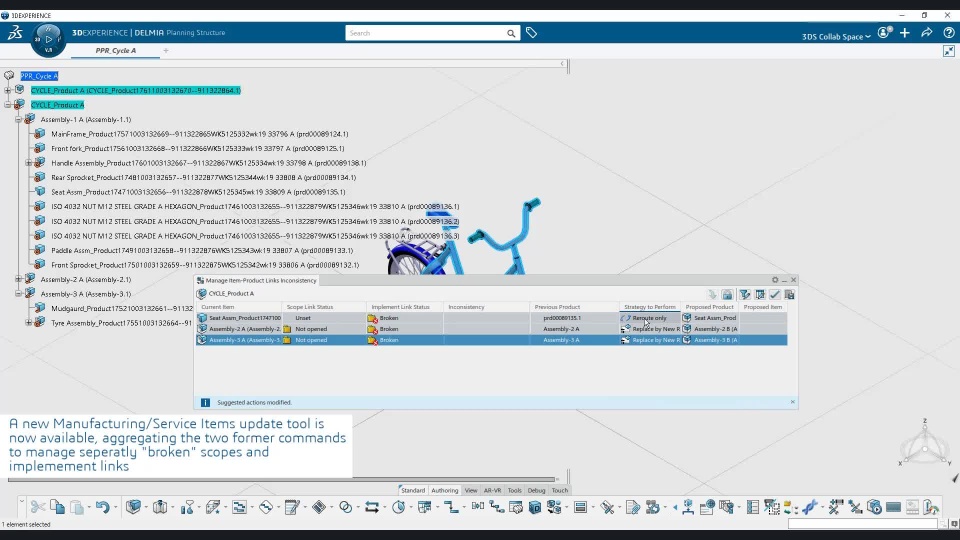The height and width of the screenshot is (540, 960).
Task: Open the help question mark icon
Action: pyautogui.click(x=948, y=33)
